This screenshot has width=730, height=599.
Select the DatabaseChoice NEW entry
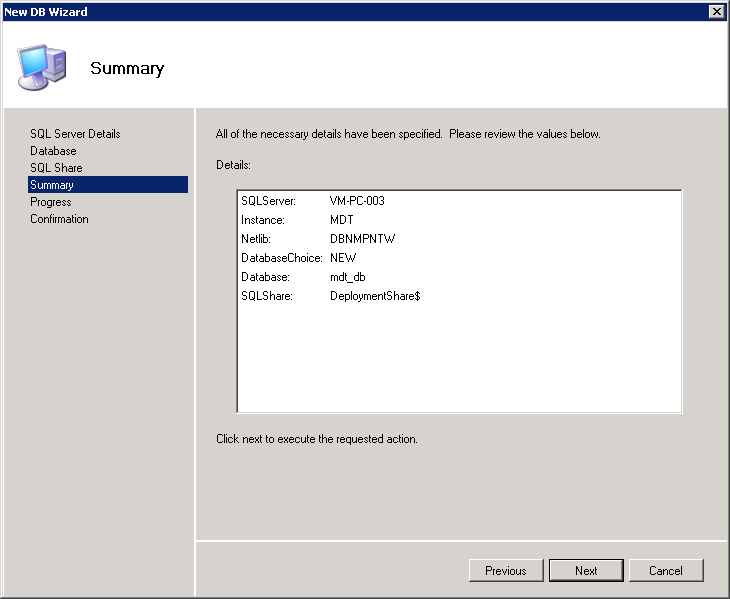343,258
